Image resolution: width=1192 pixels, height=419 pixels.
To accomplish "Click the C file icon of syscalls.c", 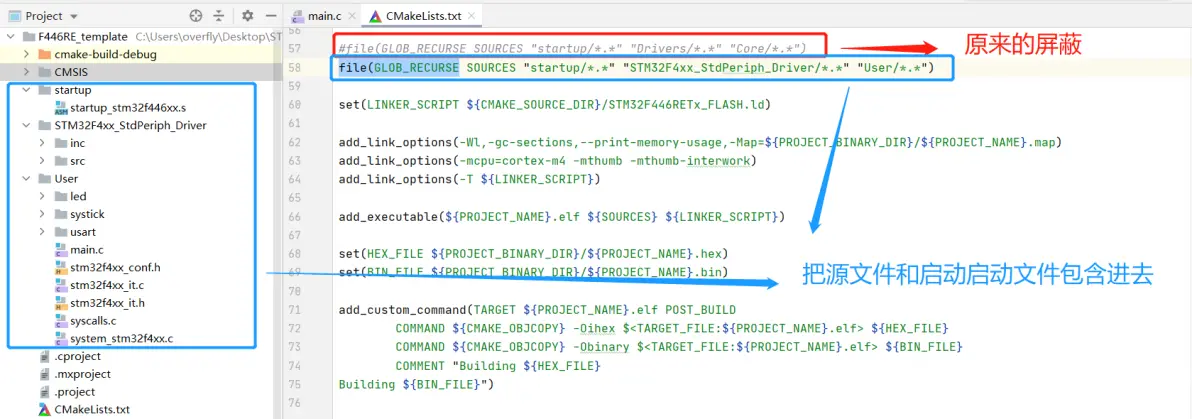I will tap(61, 321).
